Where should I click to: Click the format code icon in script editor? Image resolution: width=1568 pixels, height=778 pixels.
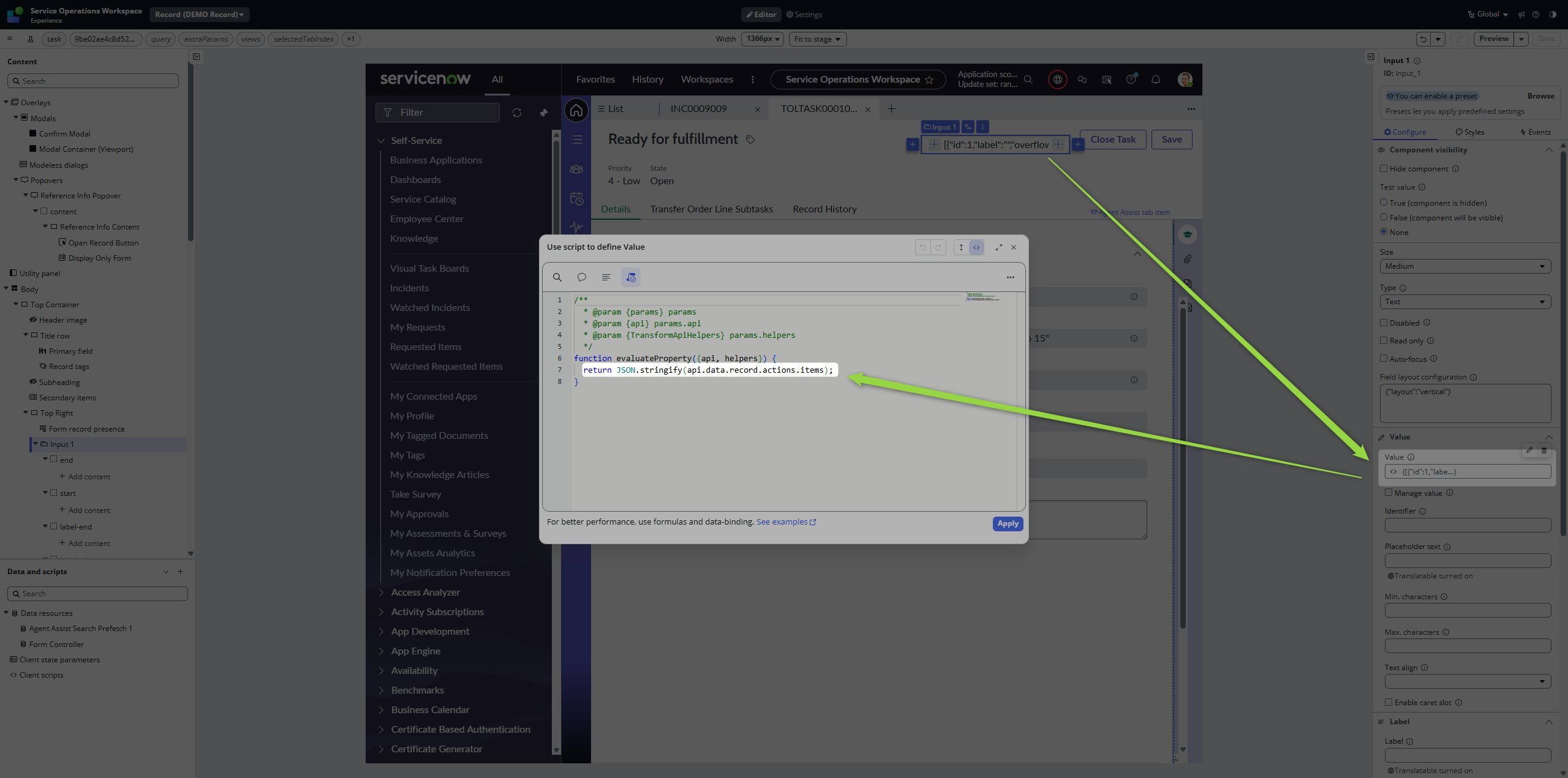(606, 277)
